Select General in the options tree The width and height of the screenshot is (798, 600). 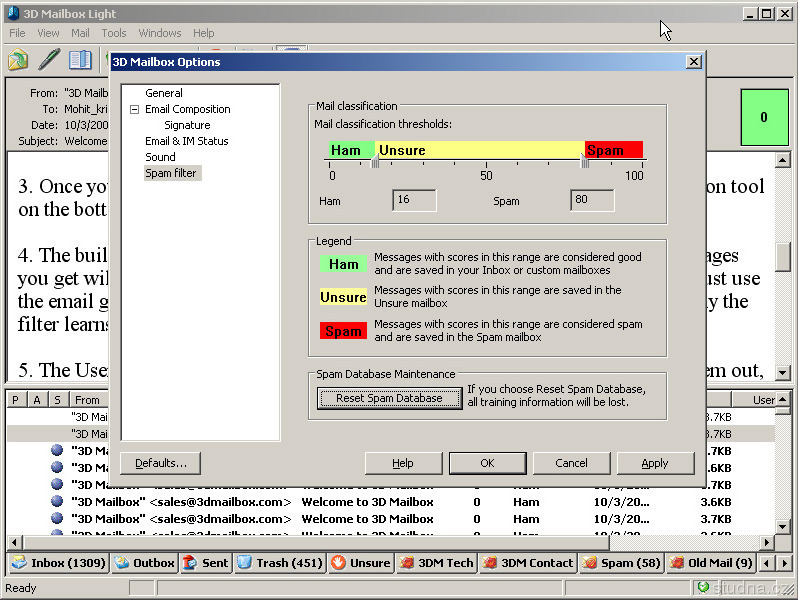click(x=164, y=93)
